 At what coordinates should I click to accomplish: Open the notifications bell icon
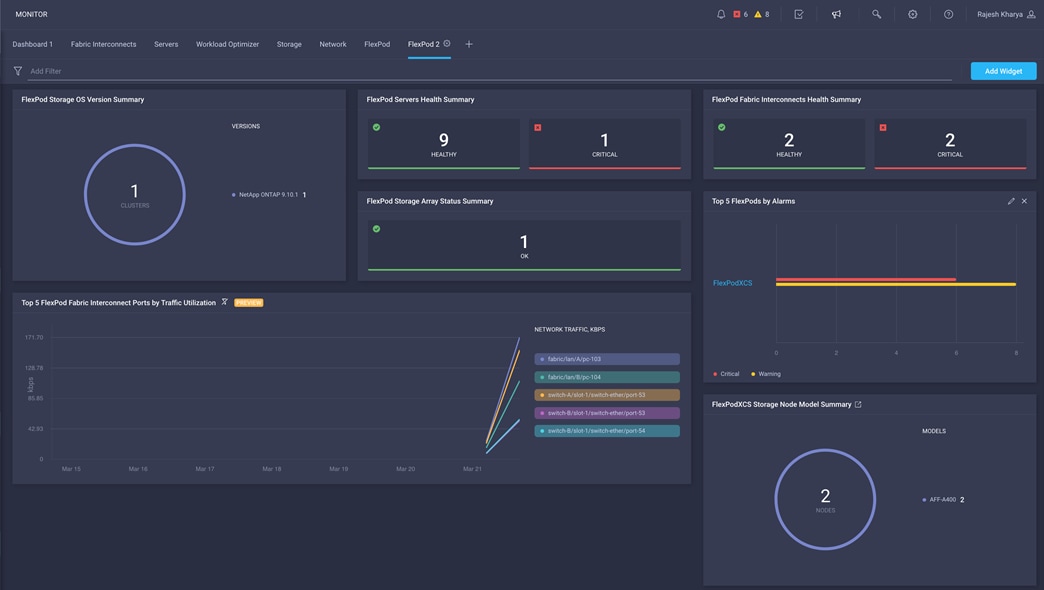coord(721,14)
